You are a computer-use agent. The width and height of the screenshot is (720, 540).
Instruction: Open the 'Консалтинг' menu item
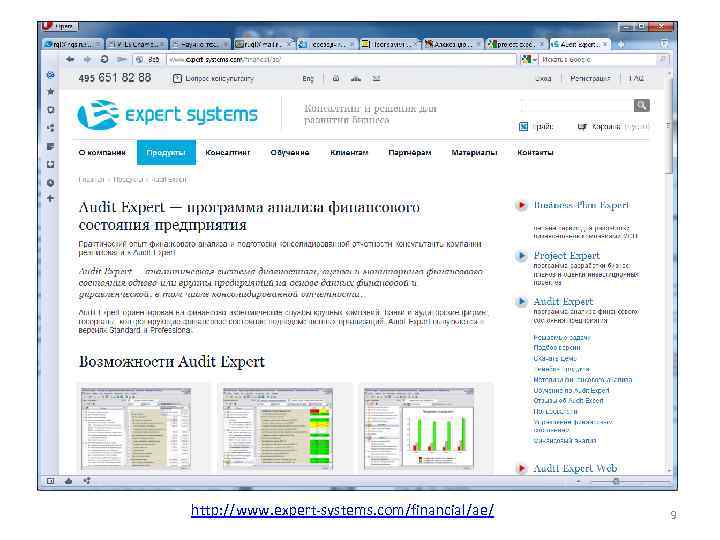pos(228,152)
